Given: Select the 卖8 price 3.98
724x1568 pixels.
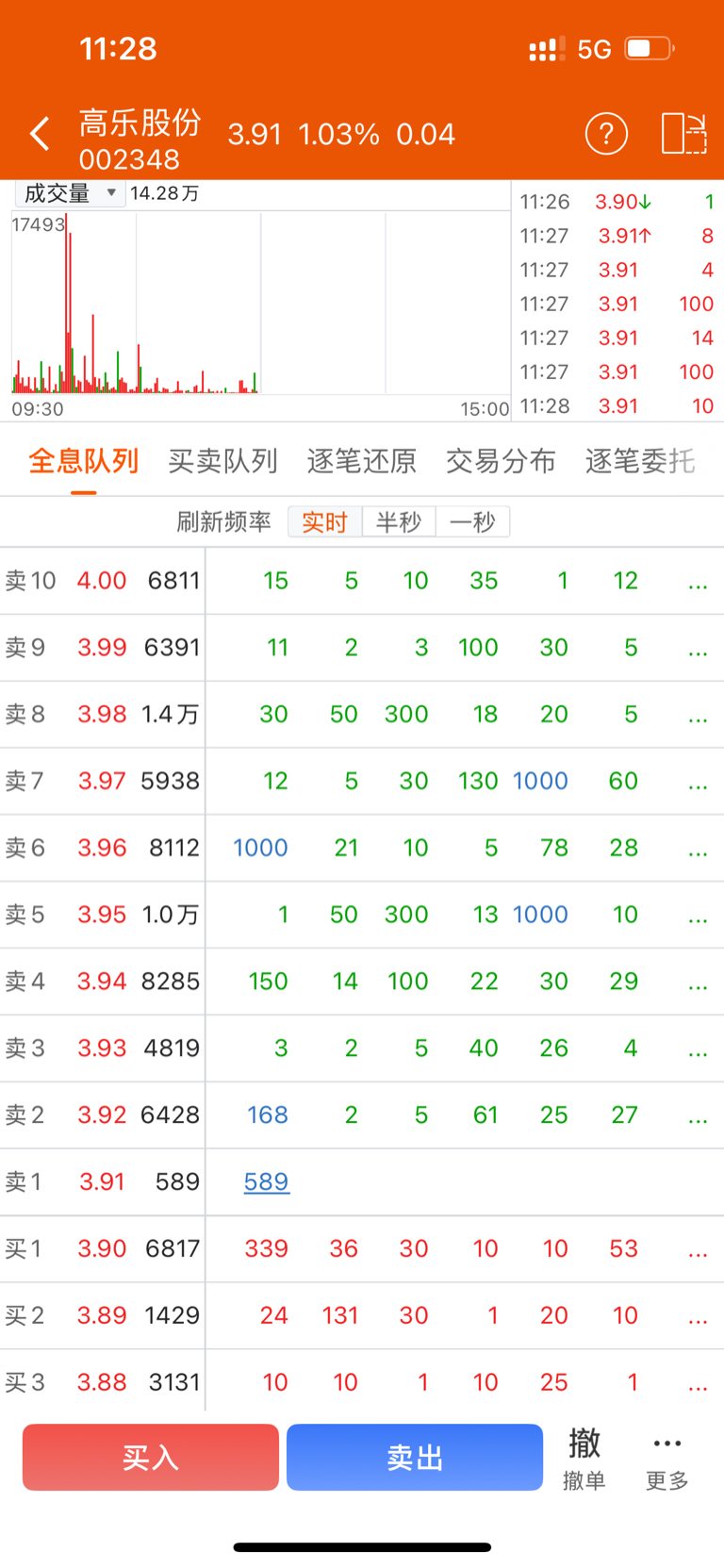Looking at the screenshot, I should (102, 715).
